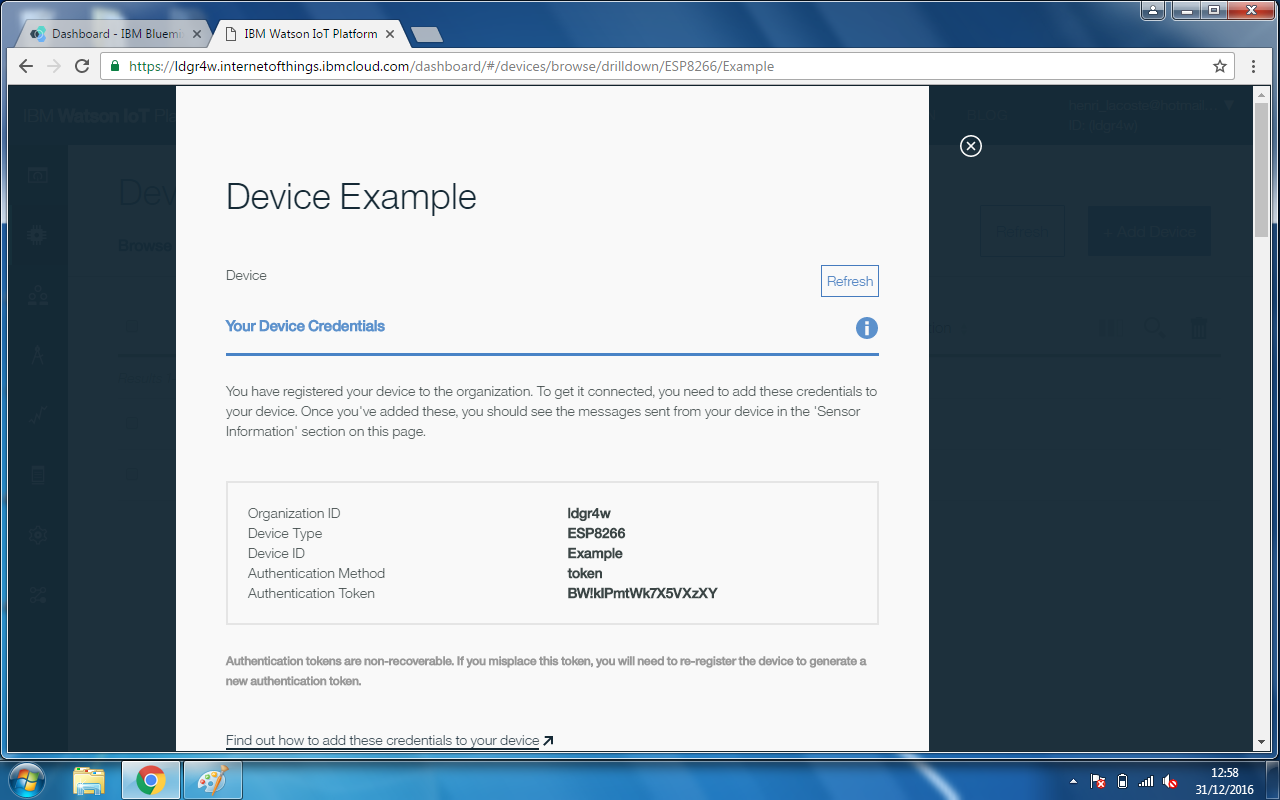Open Usage chart icon in dimmed sidebar
Viewport: 1280px width, 800px height.
pos(38,415)
